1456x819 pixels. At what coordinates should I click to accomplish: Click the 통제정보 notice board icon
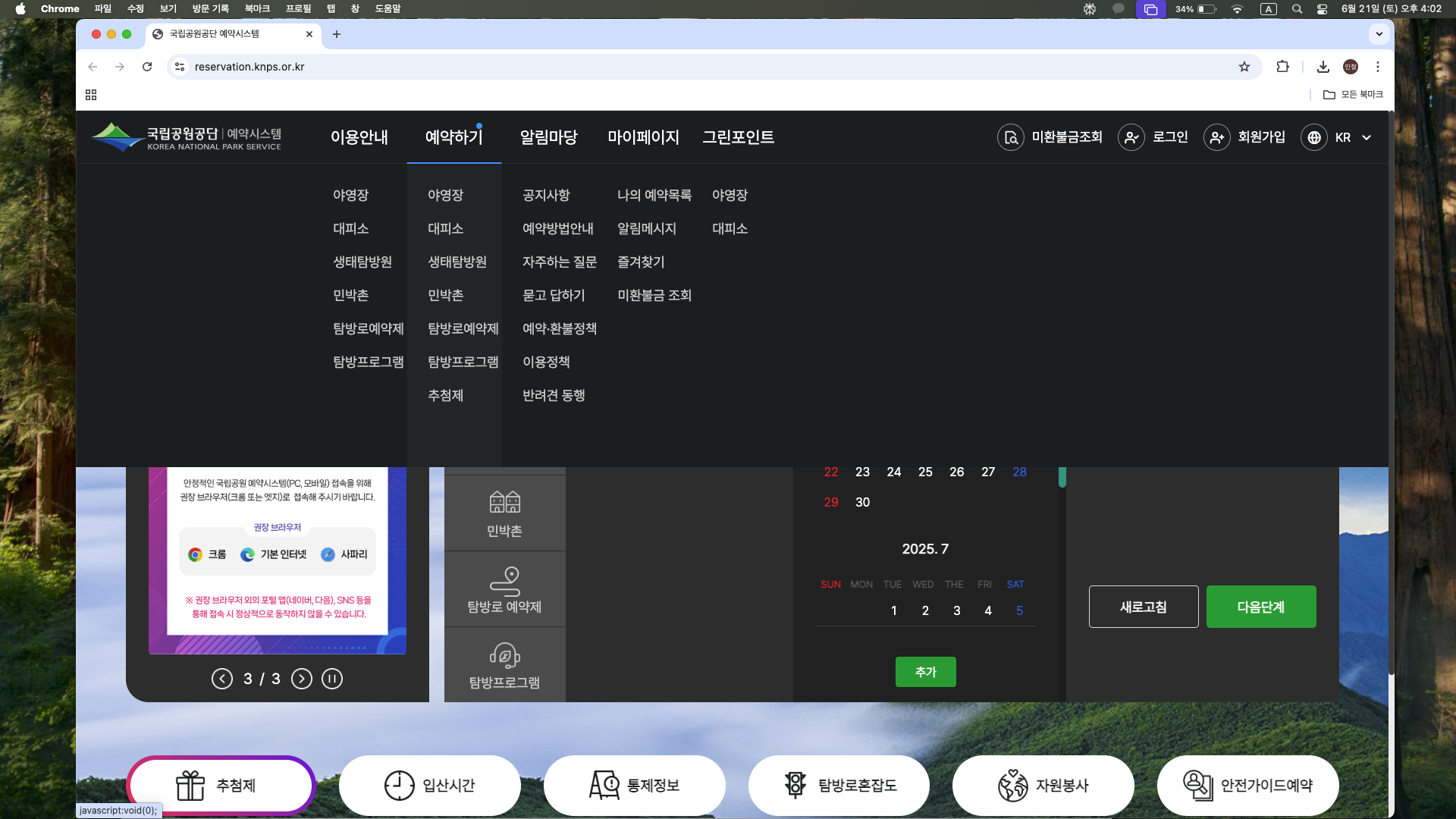[x=603, y=785]
